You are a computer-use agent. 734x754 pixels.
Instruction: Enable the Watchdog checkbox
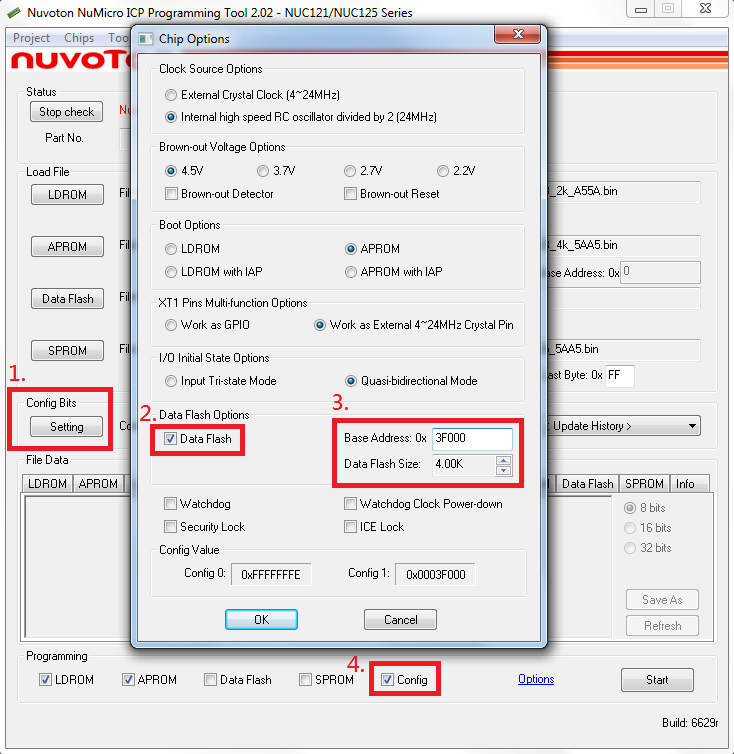170,503
